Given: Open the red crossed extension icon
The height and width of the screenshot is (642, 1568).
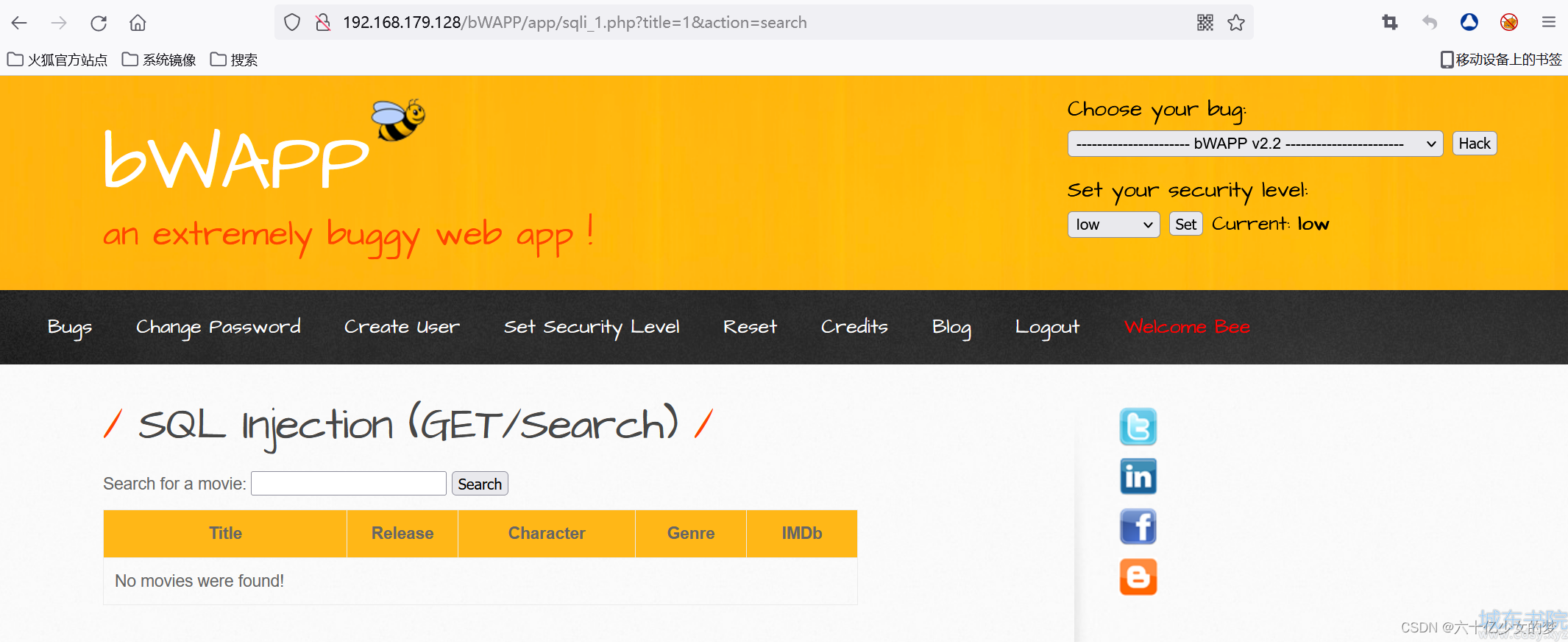Looking at the screenshot, I should click(x=1509, y=23).
